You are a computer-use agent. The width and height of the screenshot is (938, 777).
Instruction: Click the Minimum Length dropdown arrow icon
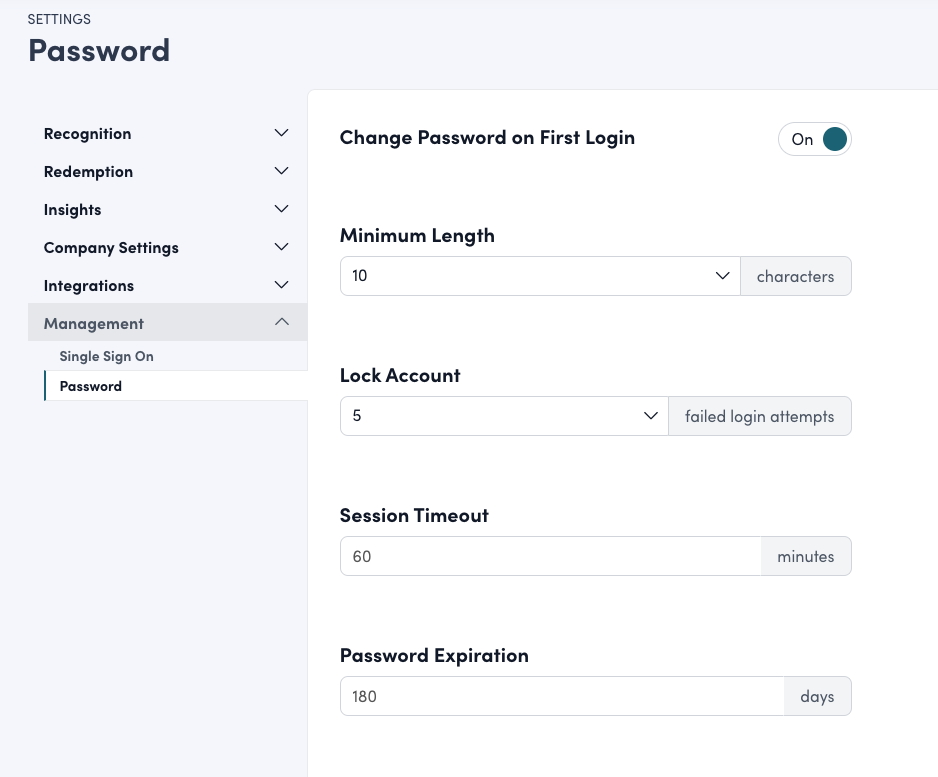[x=723, y=276]
